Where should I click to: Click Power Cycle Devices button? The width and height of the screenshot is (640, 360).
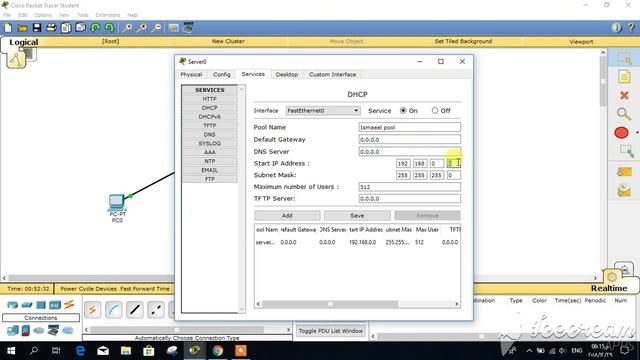[88, 289]
